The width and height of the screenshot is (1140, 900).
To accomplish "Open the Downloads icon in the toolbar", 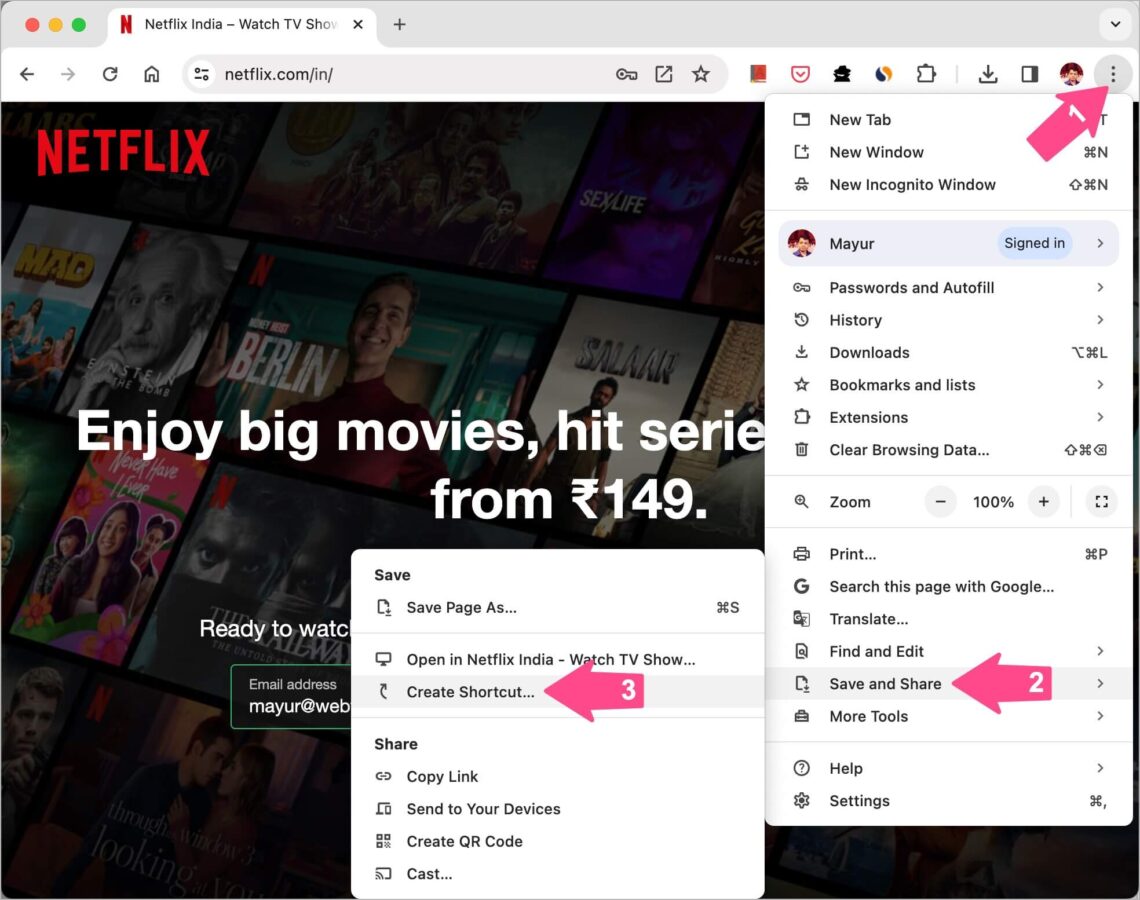I will 988,73.
